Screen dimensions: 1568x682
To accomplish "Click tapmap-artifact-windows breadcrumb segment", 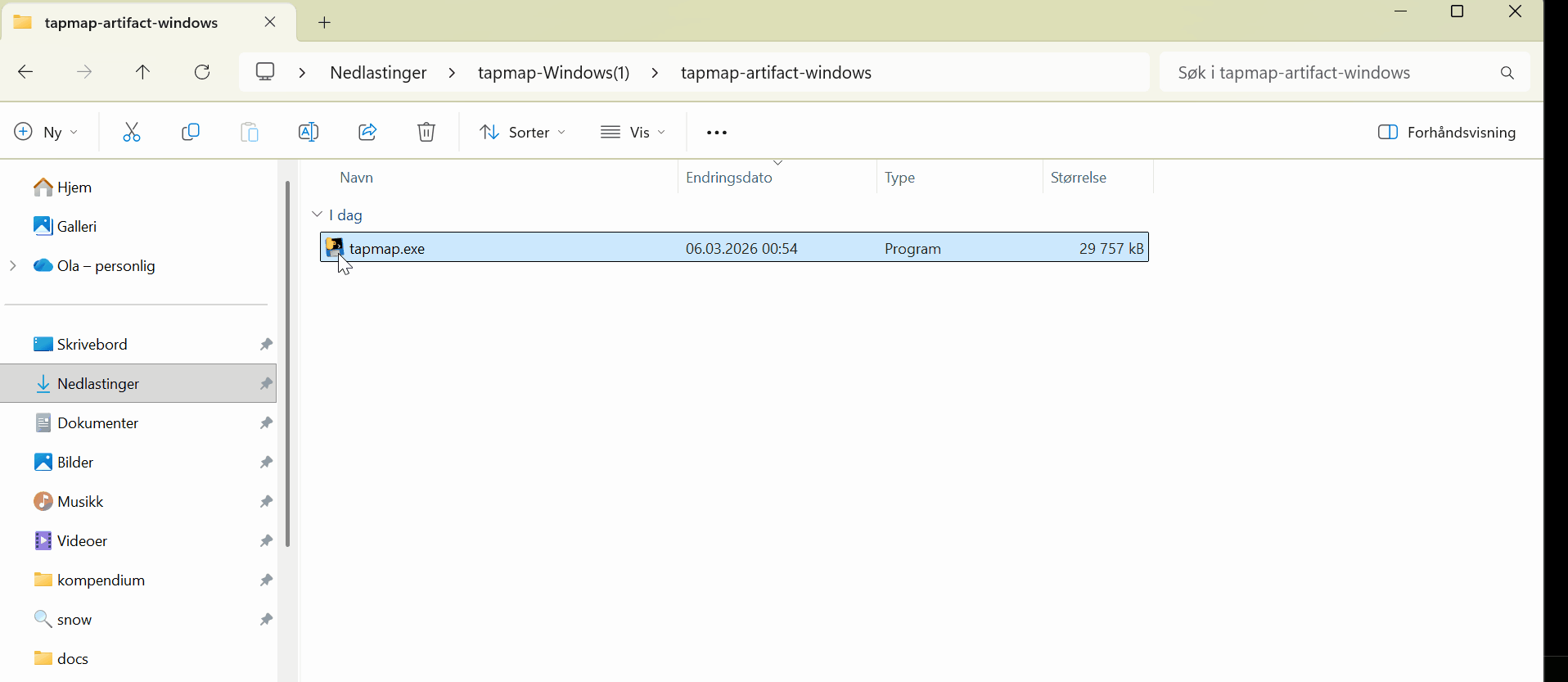I will pyautogui.click(x=776, y=72).
